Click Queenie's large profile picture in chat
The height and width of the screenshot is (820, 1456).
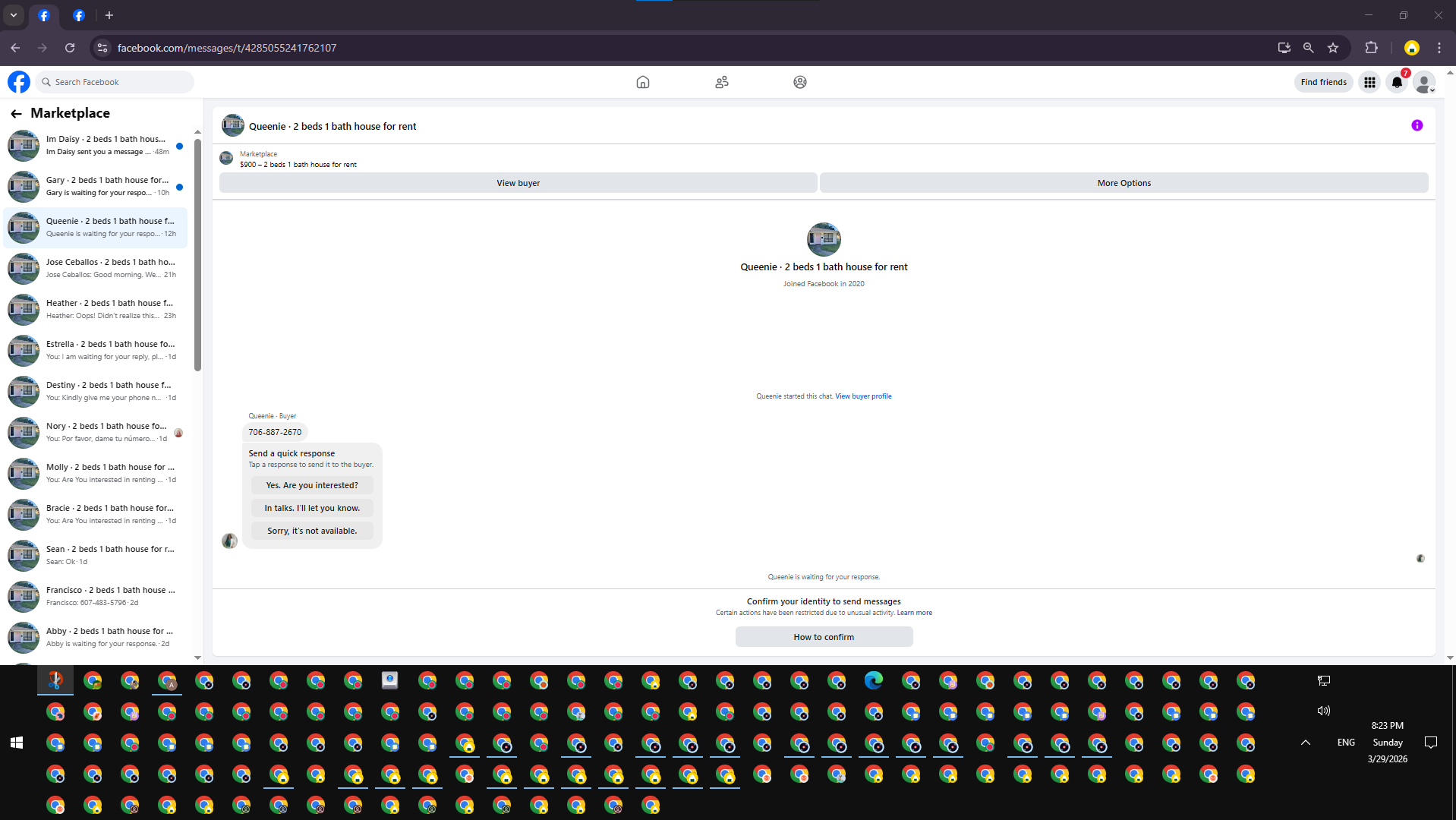824,239
